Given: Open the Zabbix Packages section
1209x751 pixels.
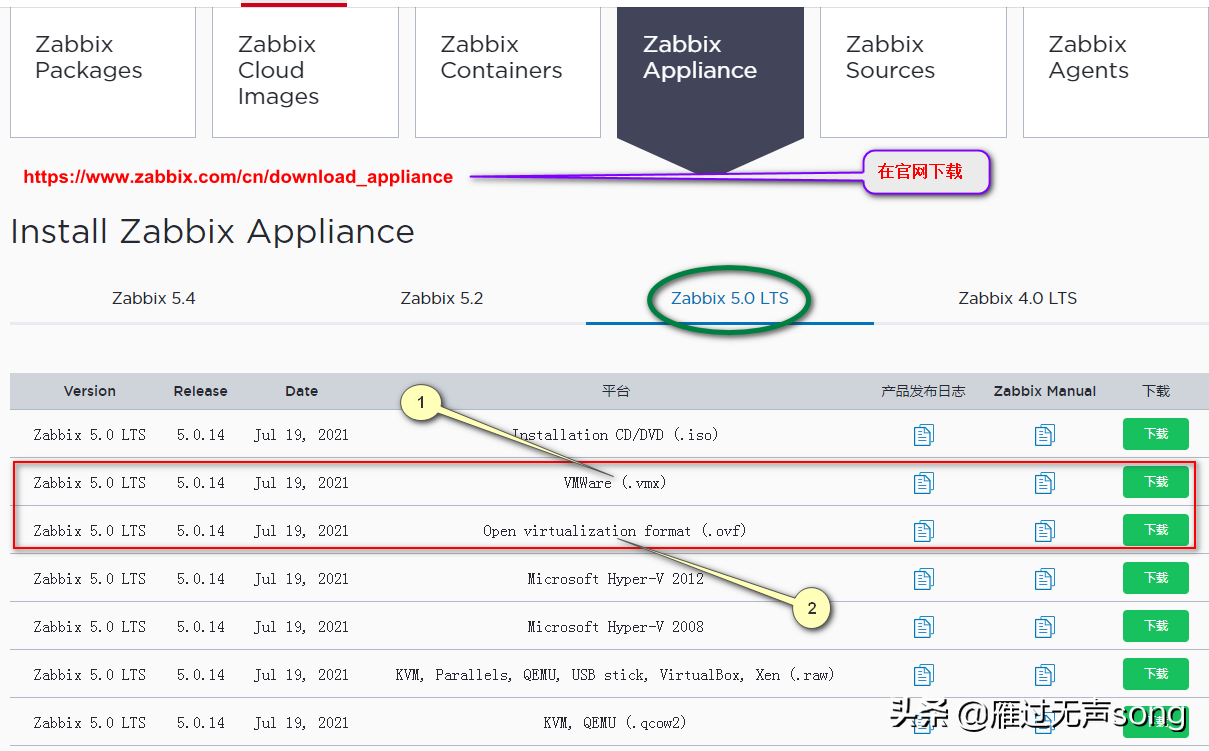Looking at the screenshot, I should [103, 72].
